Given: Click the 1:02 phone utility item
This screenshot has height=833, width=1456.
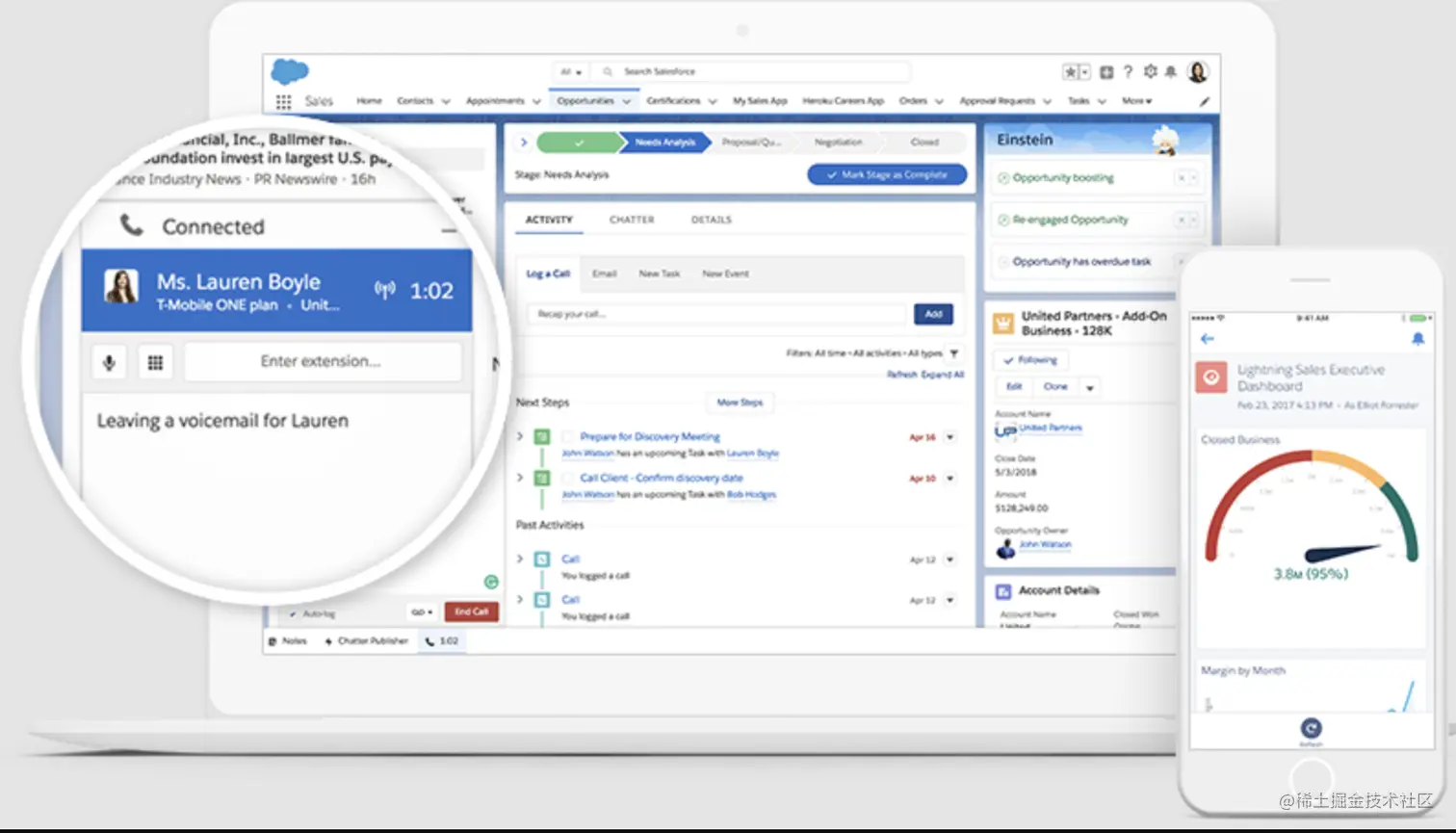Looking at the screenshot, I should 442,641.
